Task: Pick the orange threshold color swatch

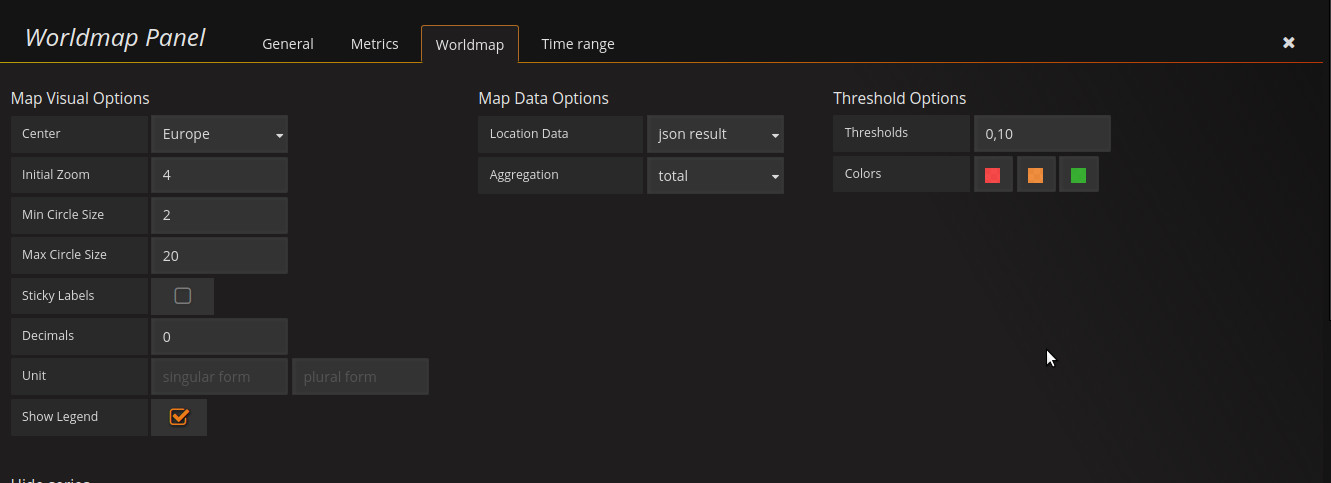Action: point(1036,175)
